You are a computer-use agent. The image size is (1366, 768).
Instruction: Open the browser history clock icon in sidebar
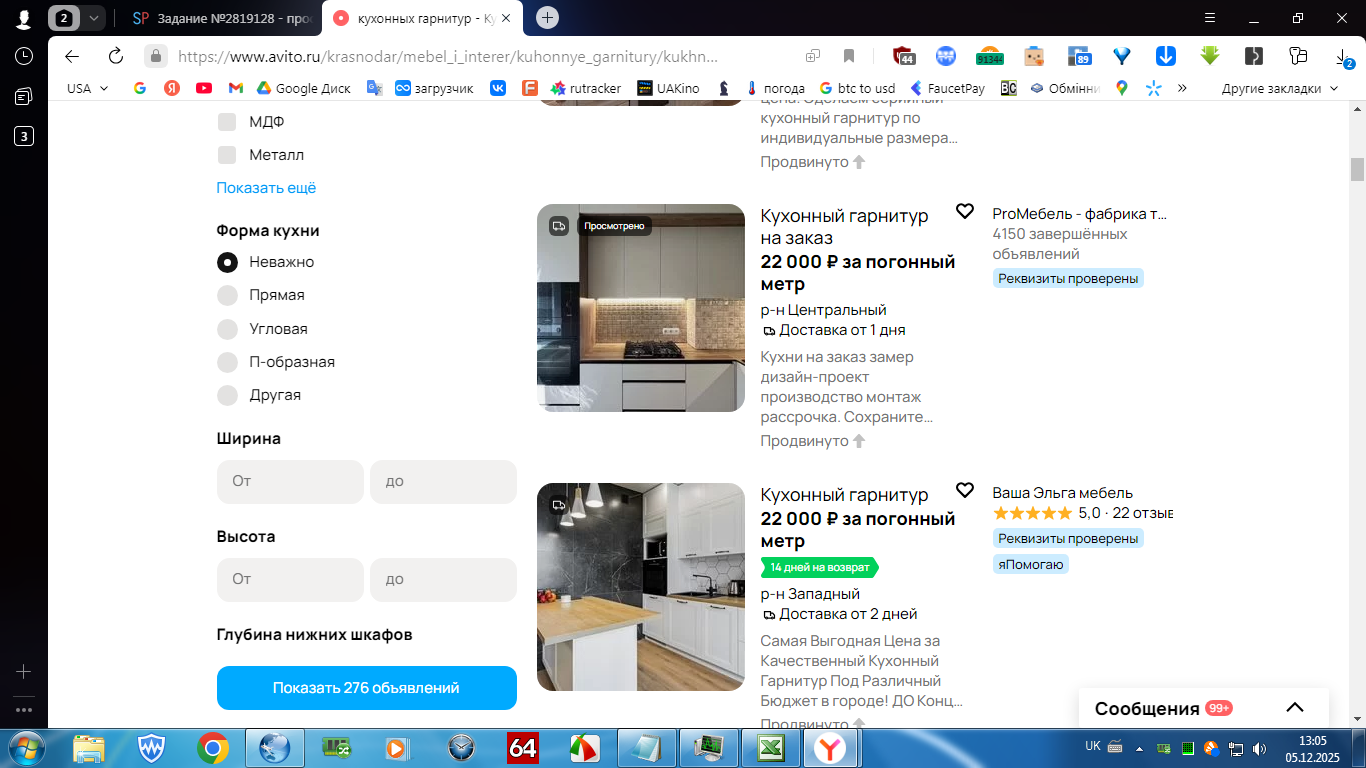pos(24,56)
